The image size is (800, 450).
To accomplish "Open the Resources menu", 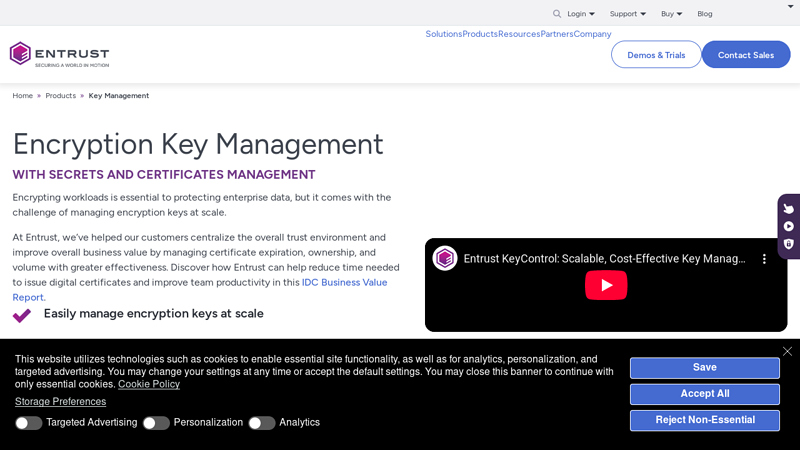I will pos(519,34).
